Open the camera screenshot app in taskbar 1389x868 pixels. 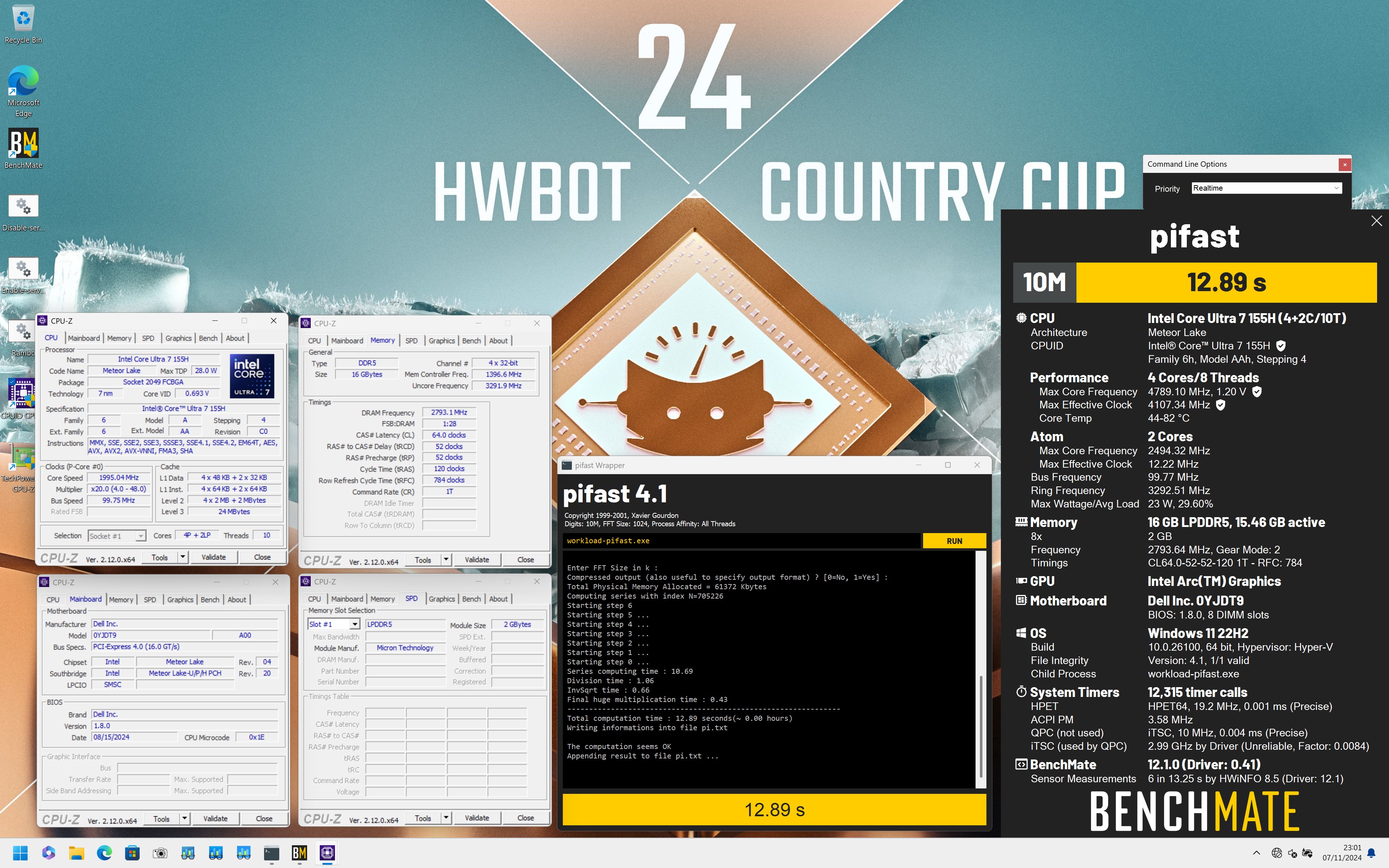coord(160,853)
